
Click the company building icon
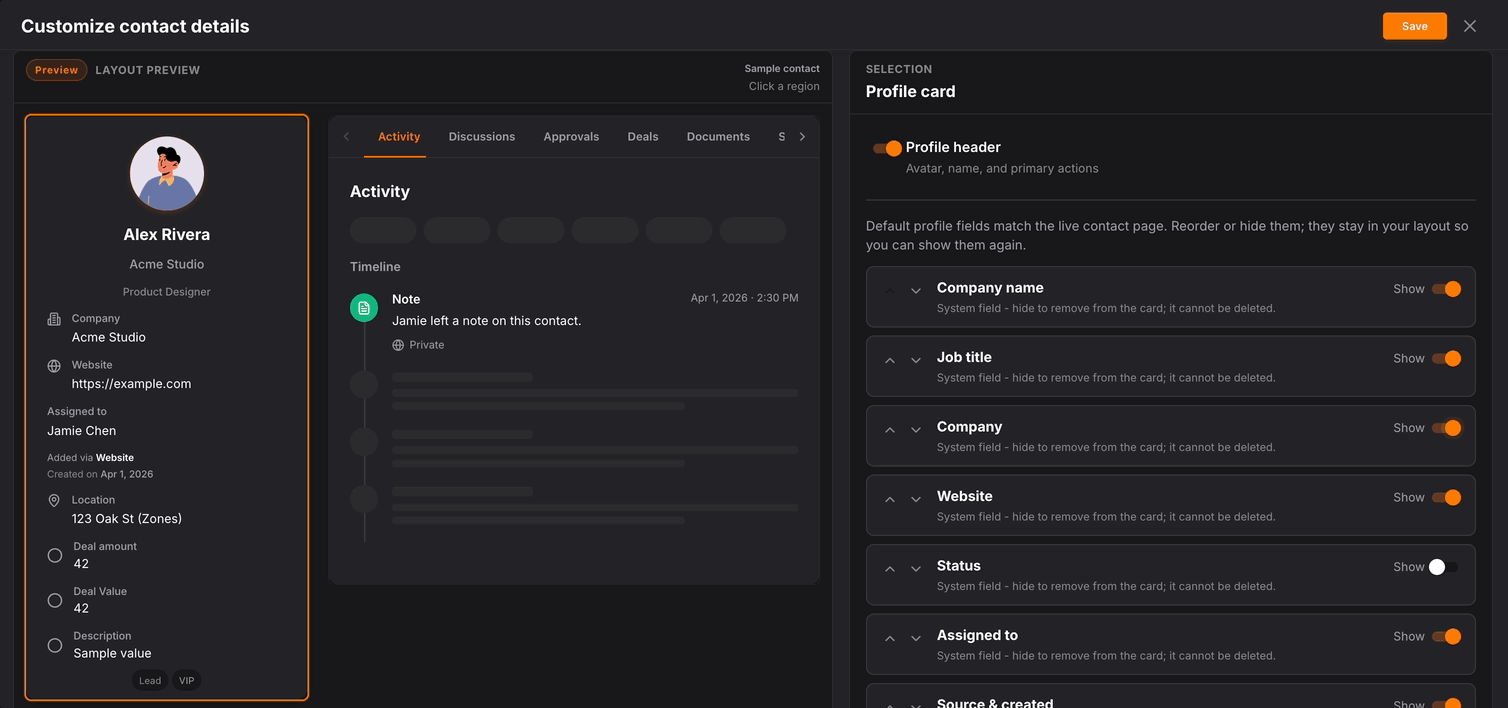(x=54, y=319)
